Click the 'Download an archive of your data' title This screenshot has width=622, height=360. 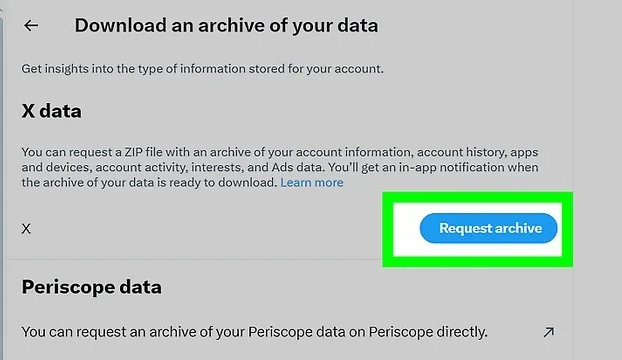tap(227, 25)
